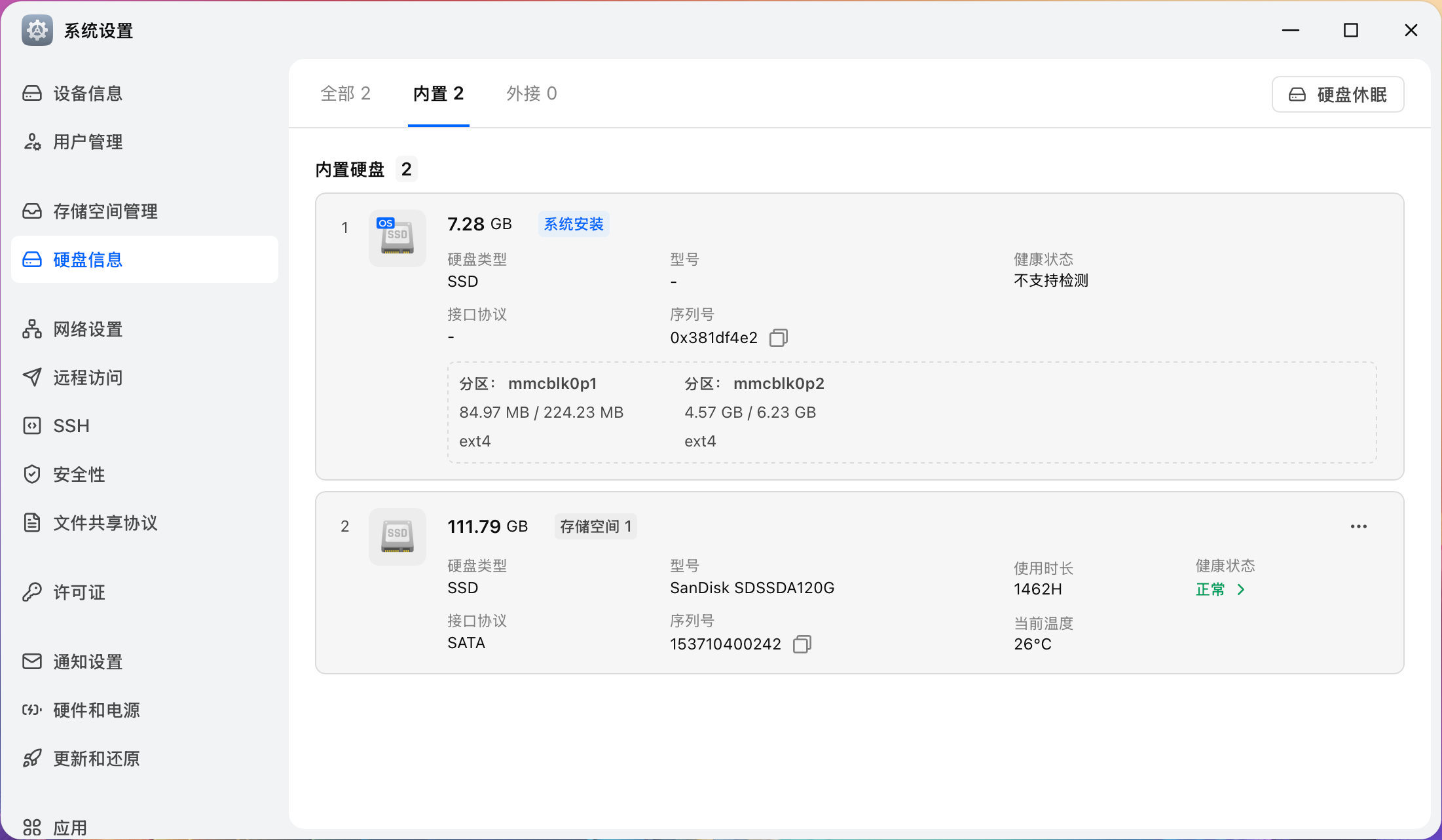Open Remote Access settings
Image resolution: width=1442 pixels, height=840 pixels.
pyautogui.click(x=88, y=378)
